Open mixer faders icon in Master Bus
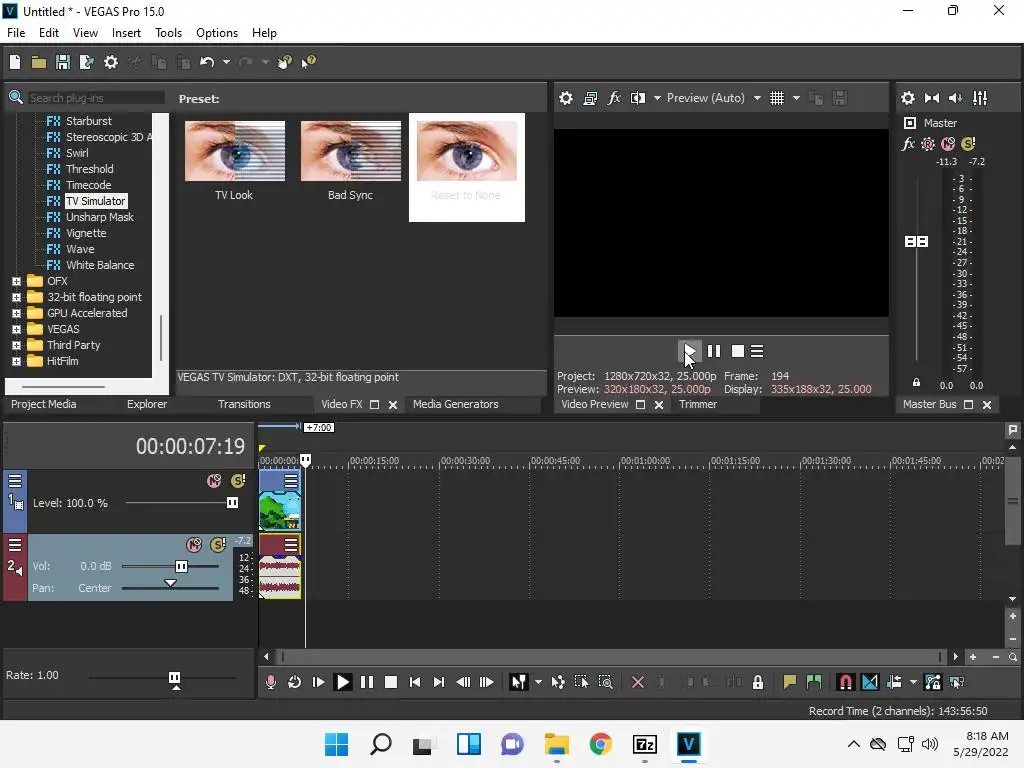This screenshot has width=1024, height=768. pyautogui.click(x=980, y=98)
